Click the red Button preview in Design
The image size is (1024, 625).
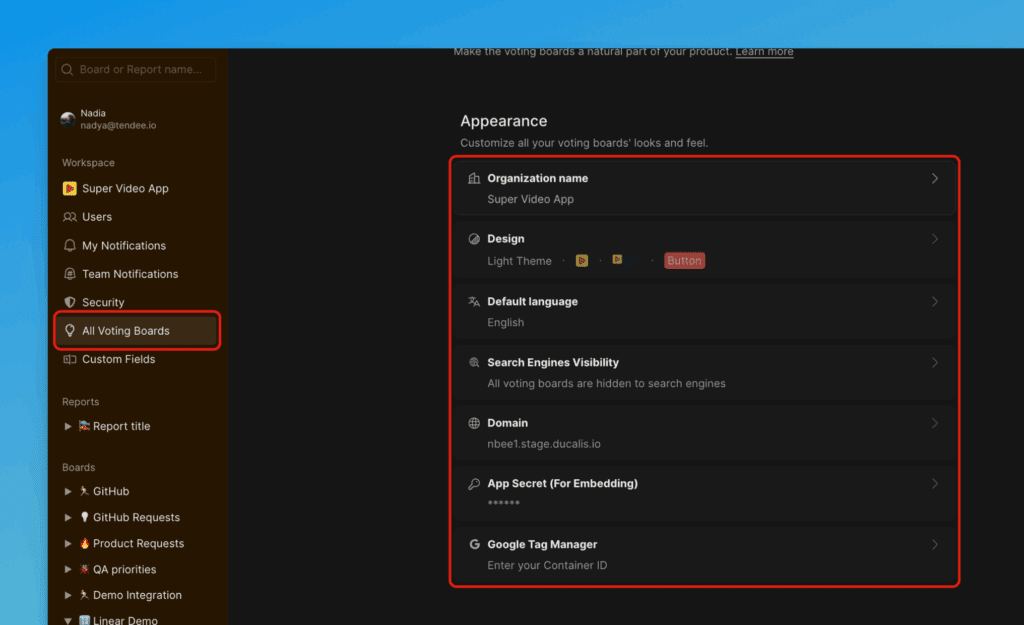684,261
